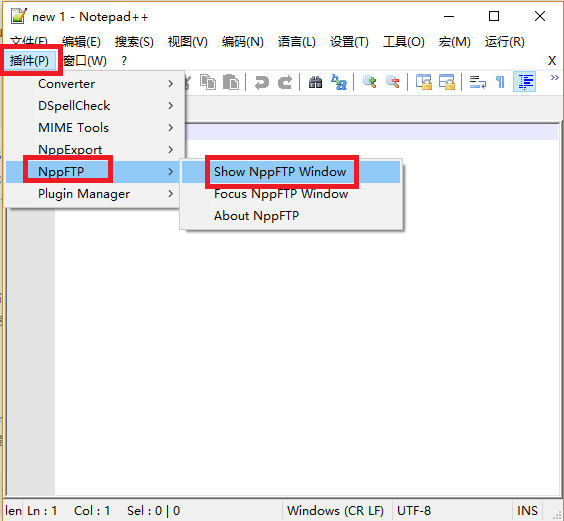This screenshot has width=564, height=521.
Task: Click the Redo arrow icon
Action: pos(285,82)
